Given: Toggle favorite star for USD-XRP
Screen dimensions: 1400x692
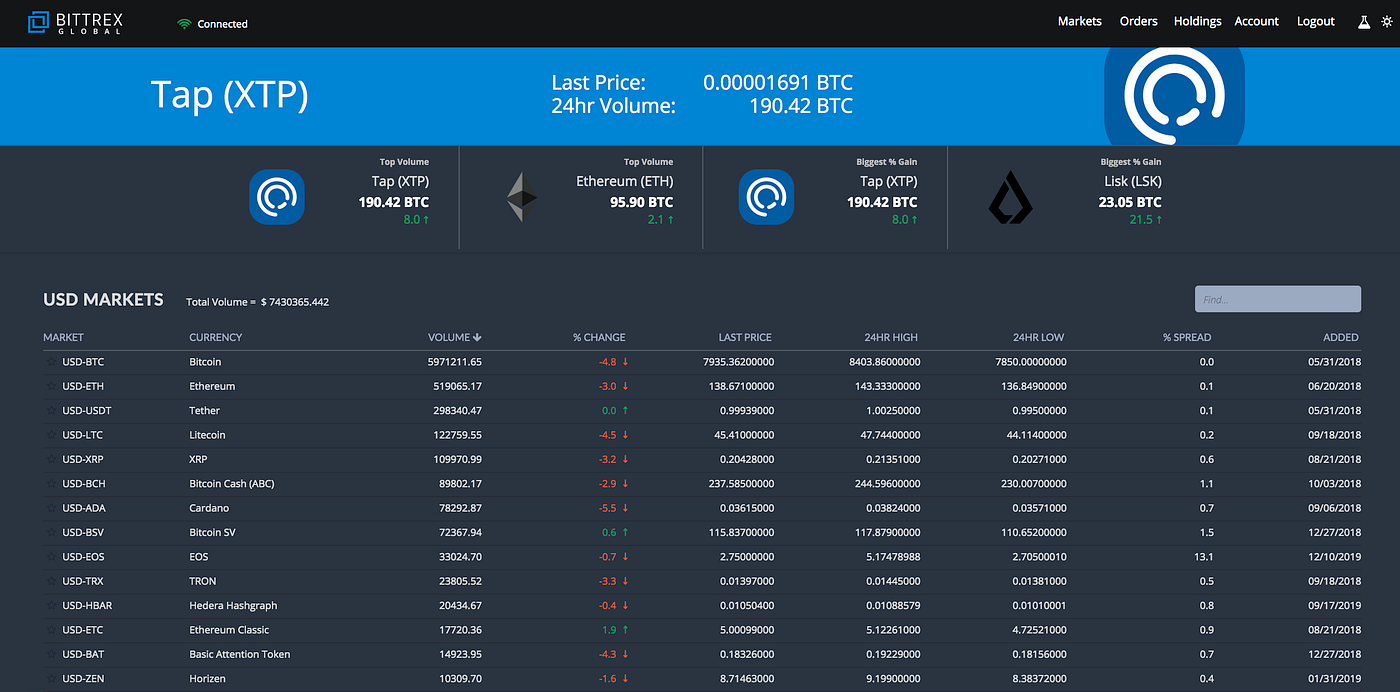Looking at the screenshot, I should point(51,459).
